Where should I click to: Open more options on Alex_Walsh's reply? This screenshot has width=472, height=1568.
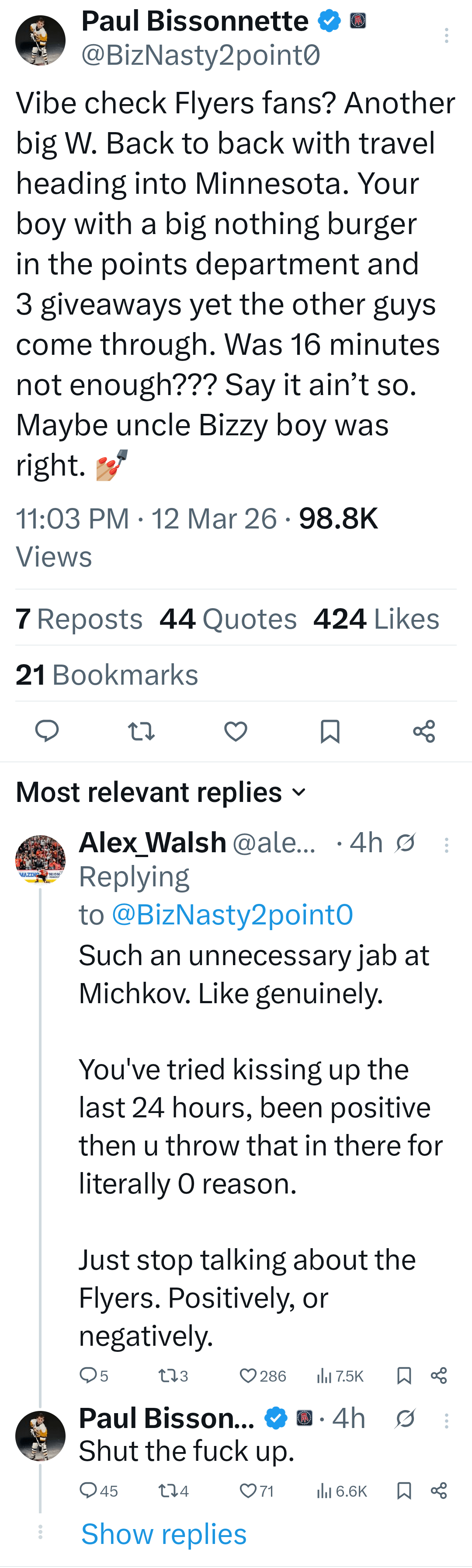click(x=447, y=845)
